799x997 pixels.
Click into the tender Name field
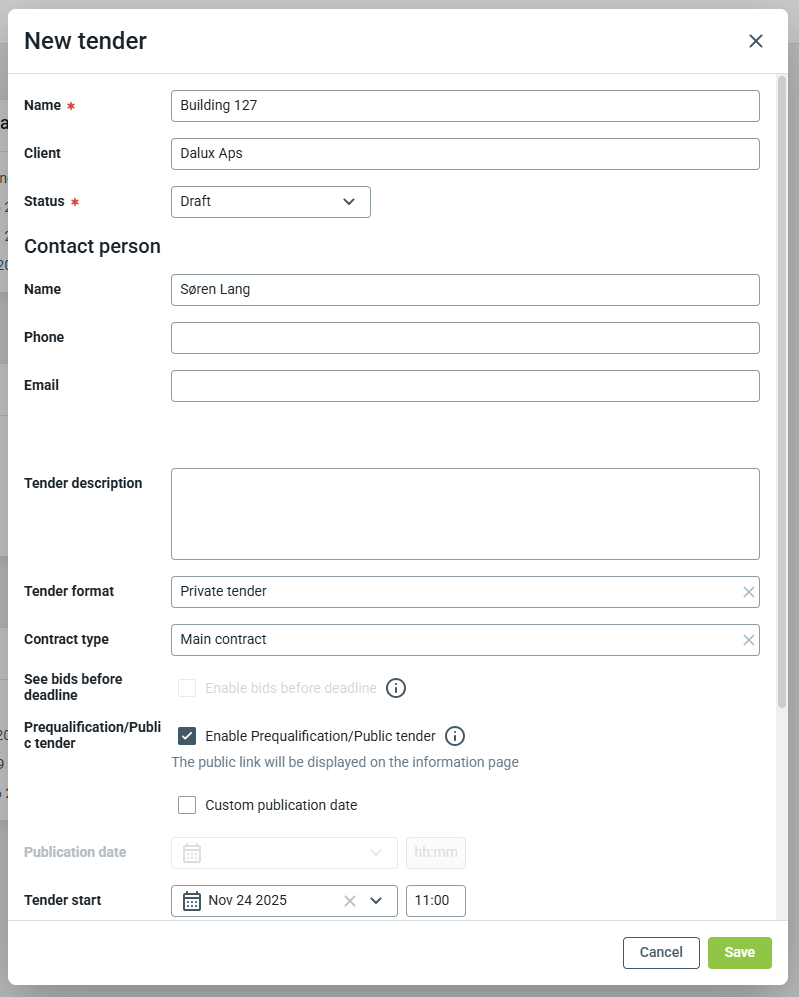click(465, 106)
